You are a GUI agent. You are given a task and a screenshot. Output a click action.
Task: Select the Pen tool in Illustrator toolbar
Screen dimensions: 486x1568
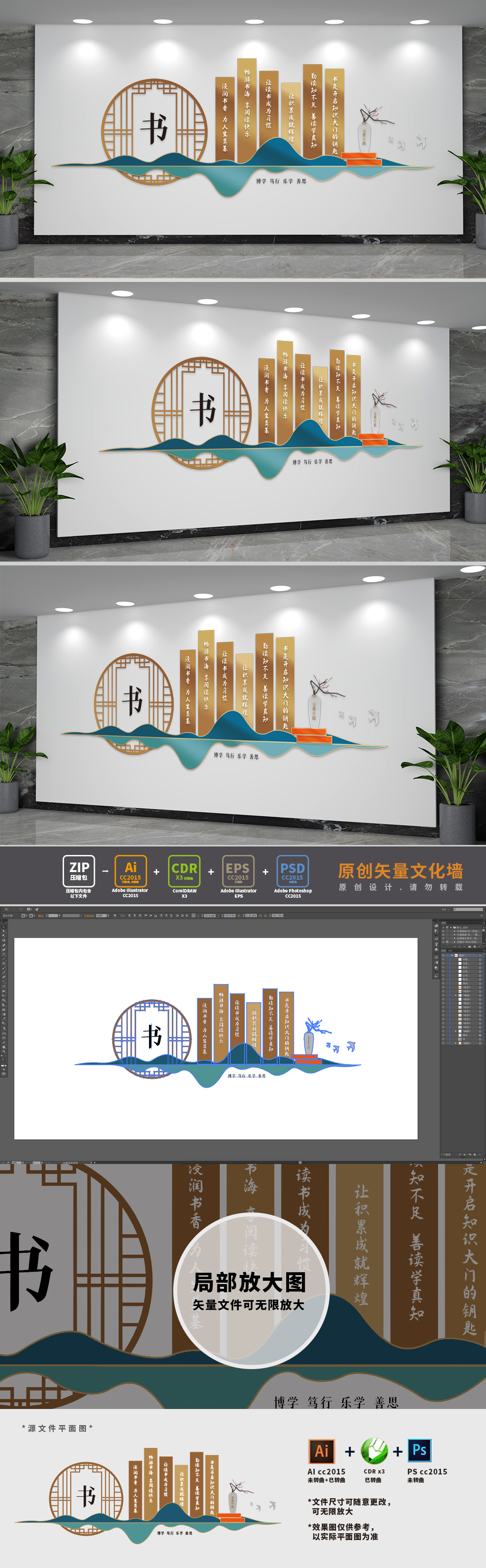pyautogui.click(x=4, y=945)
